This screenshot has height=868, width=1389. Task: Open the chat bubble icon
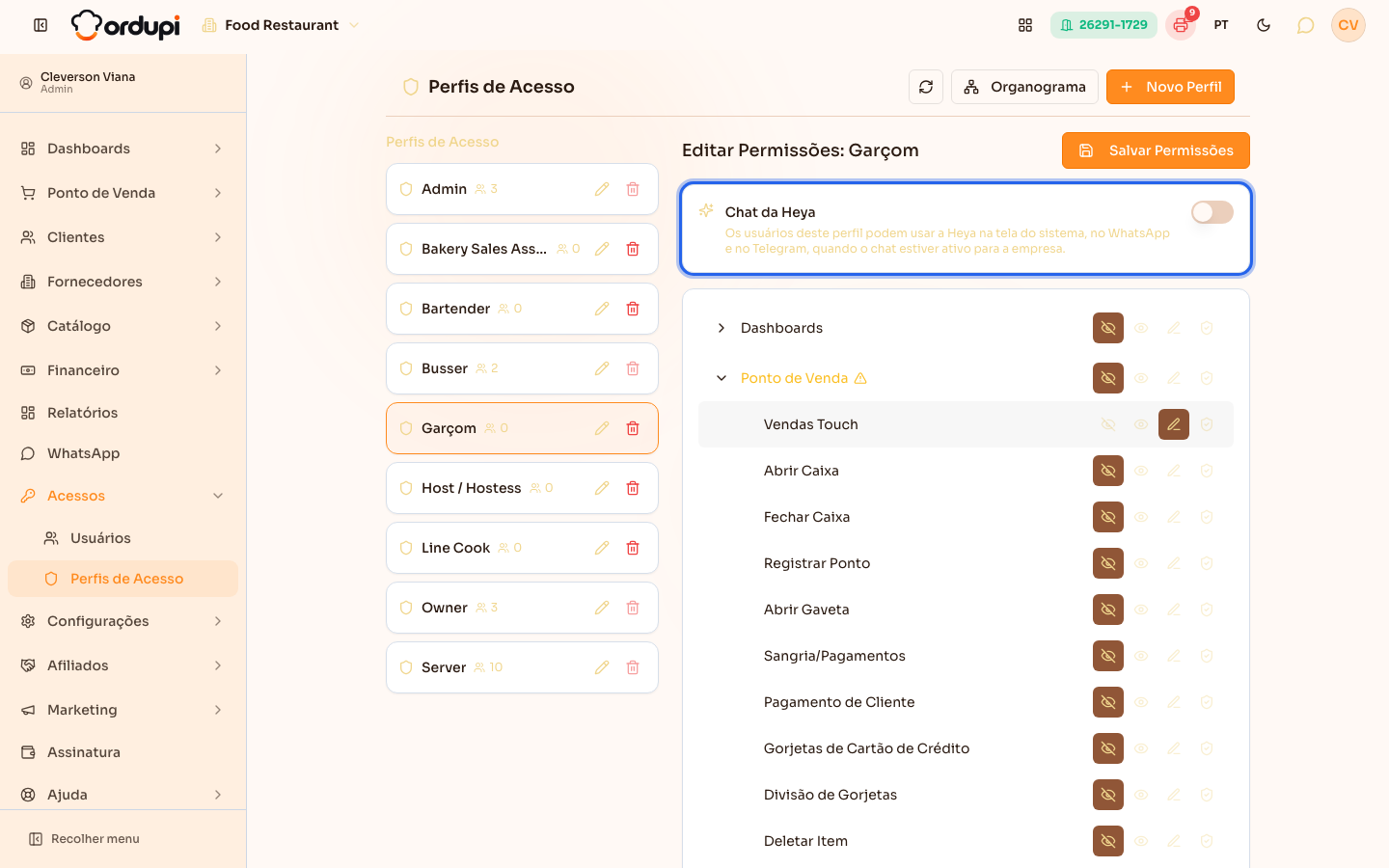coord(1306,25)
